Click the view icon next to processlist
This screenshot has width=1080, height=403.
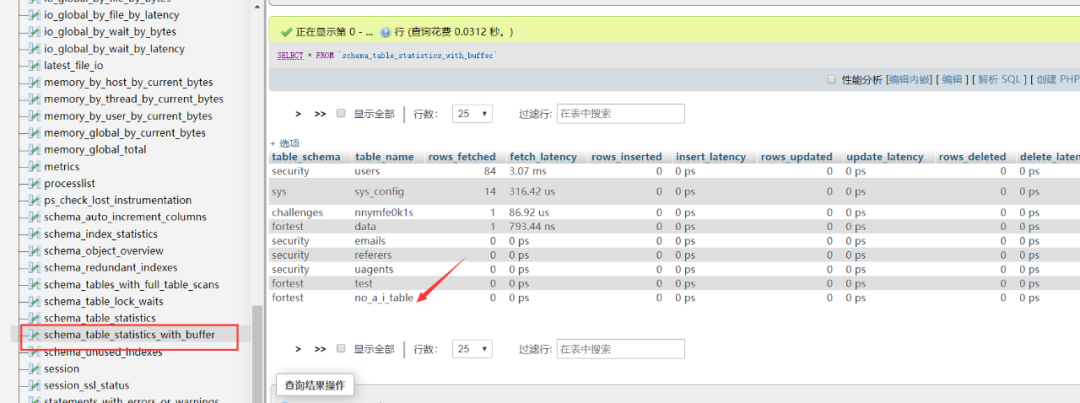(34, 183)
